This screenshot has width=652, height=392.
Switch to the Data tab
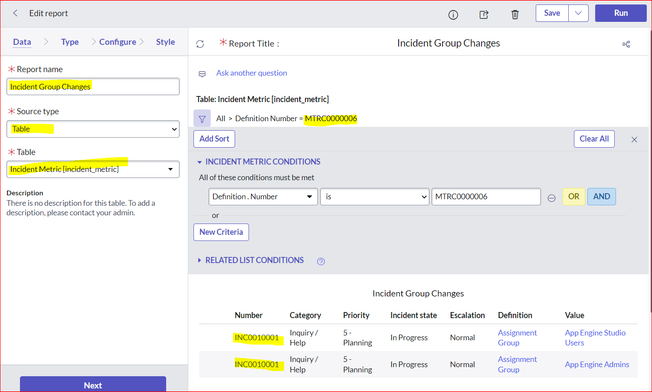tap(22, 42)
